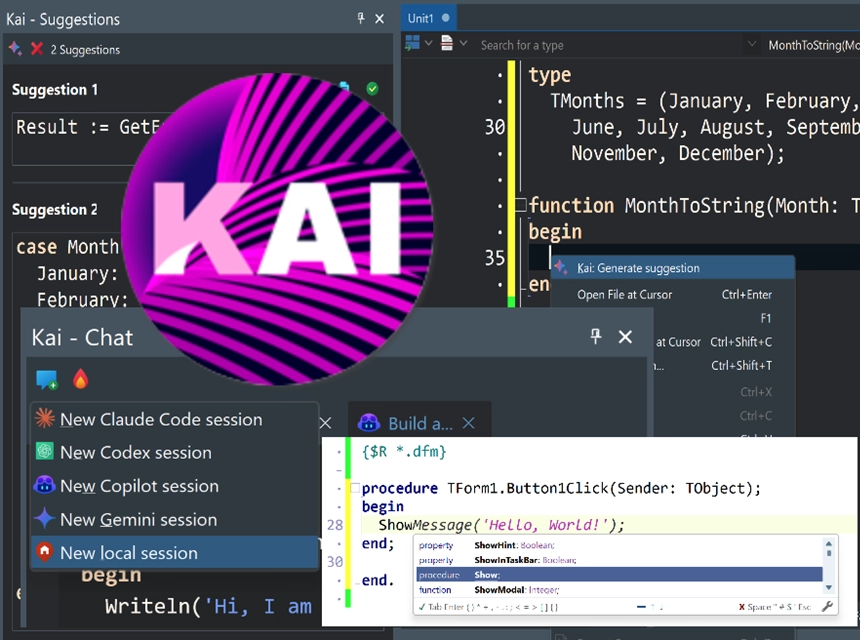
Task: Click the local session home icon
Action: tap(44, 551)
